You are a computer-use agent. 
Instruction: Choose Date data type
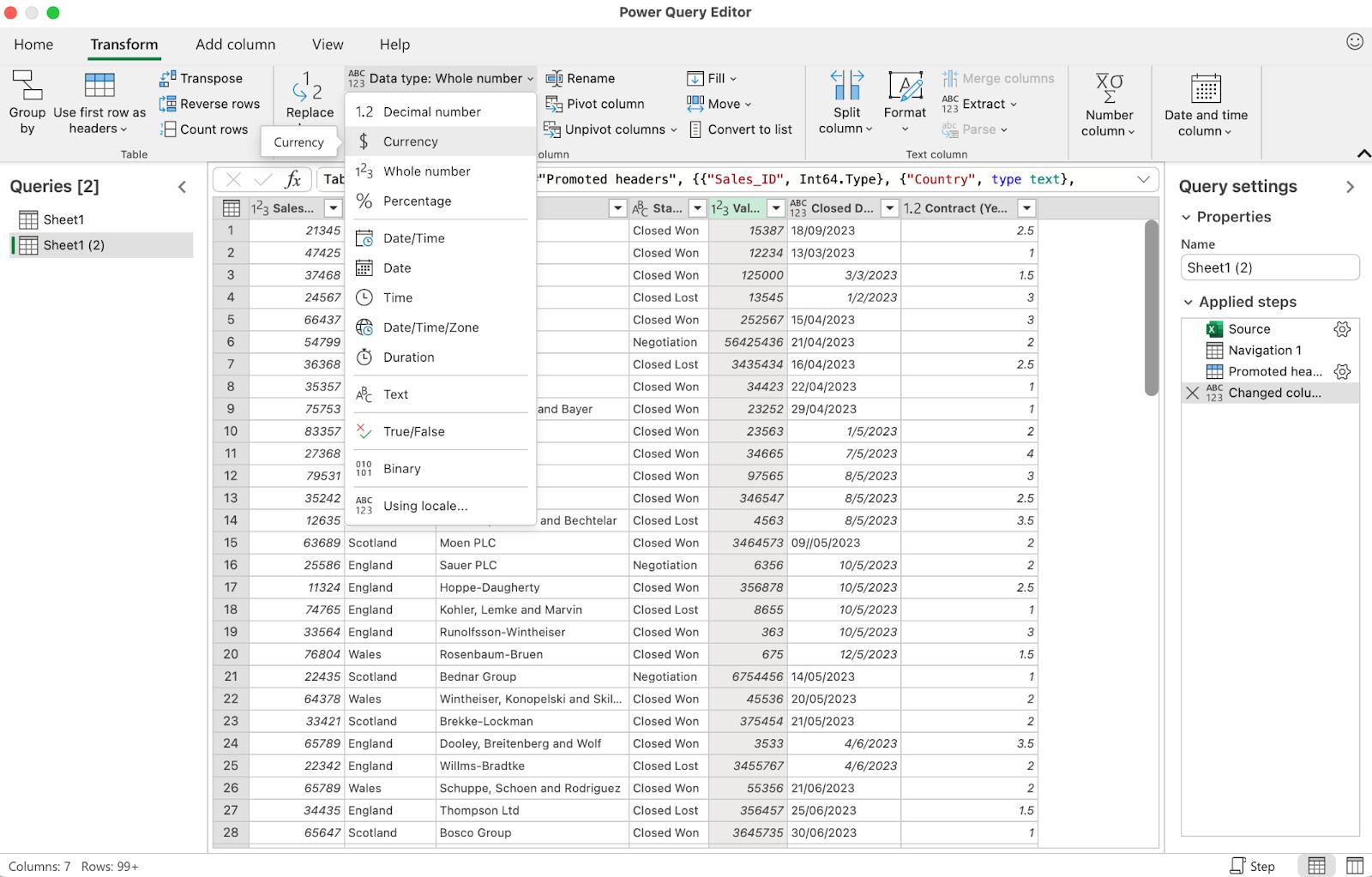coord(441,267)
